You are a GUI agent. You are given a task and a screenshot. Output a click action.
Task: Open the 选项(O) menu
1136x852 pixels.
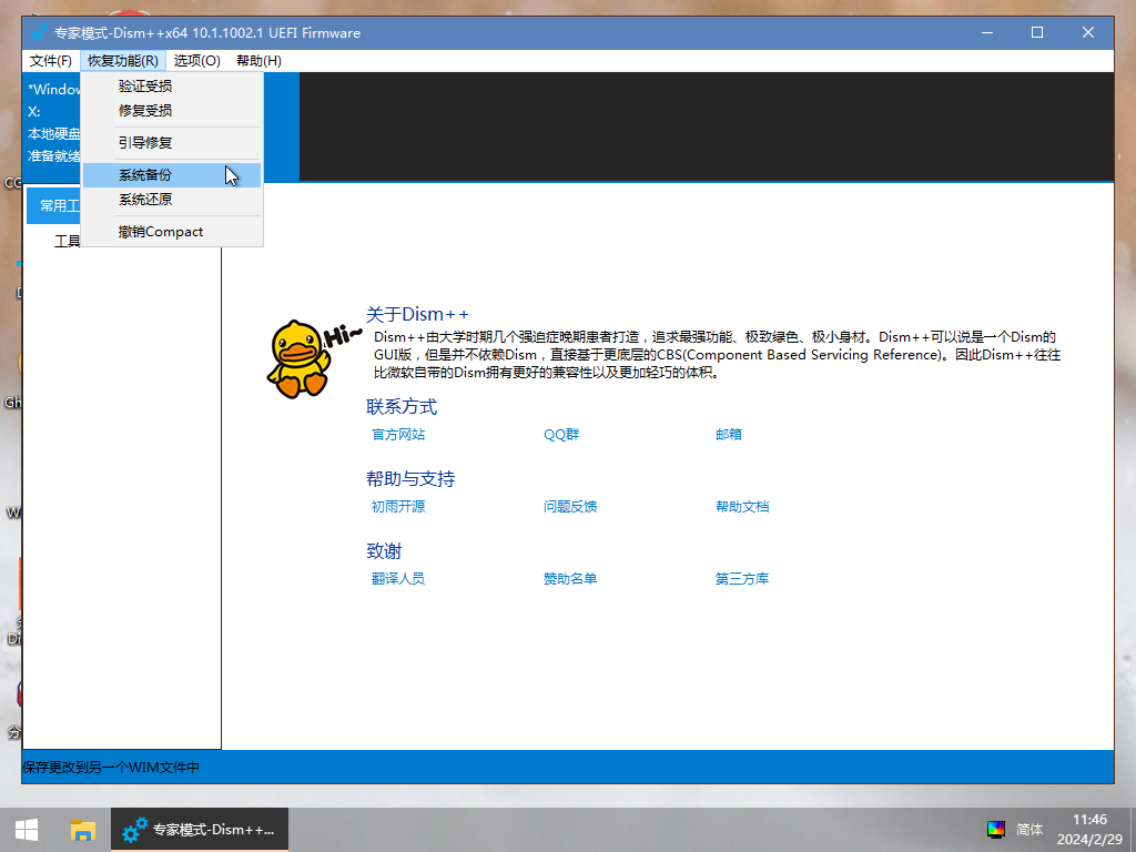coord(197,61)
